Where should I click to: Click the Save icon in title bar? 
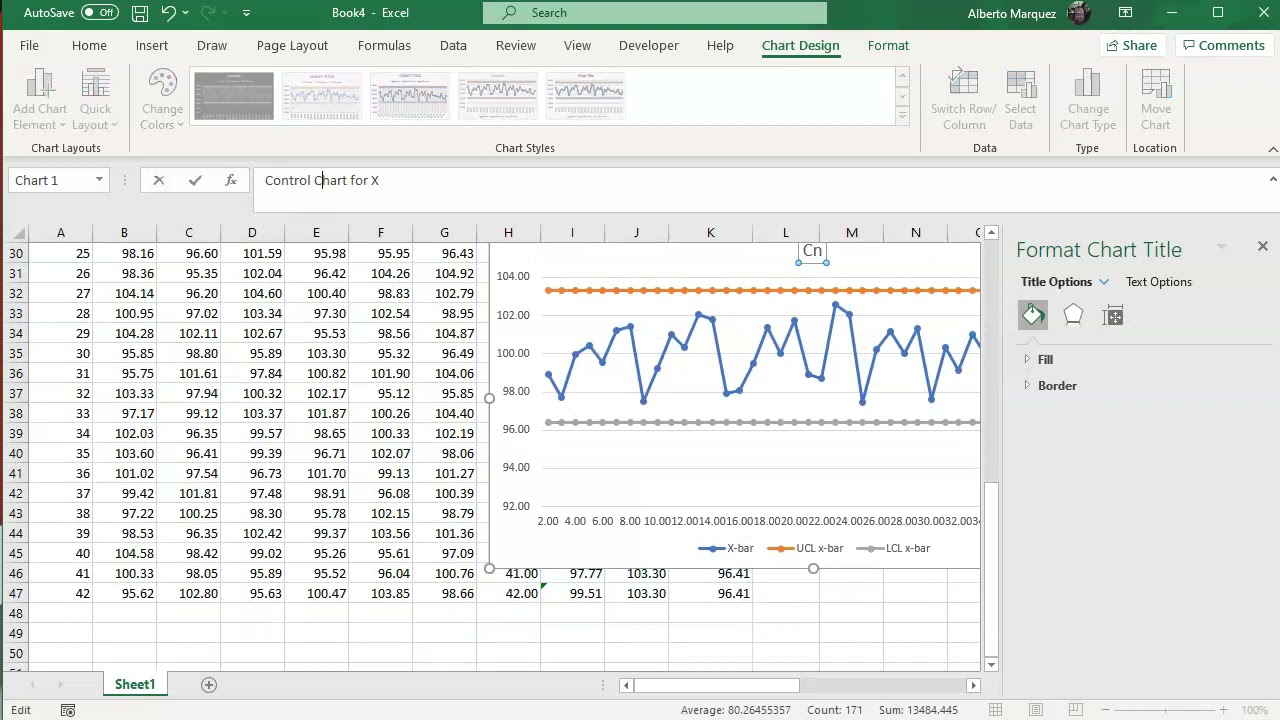140,13
